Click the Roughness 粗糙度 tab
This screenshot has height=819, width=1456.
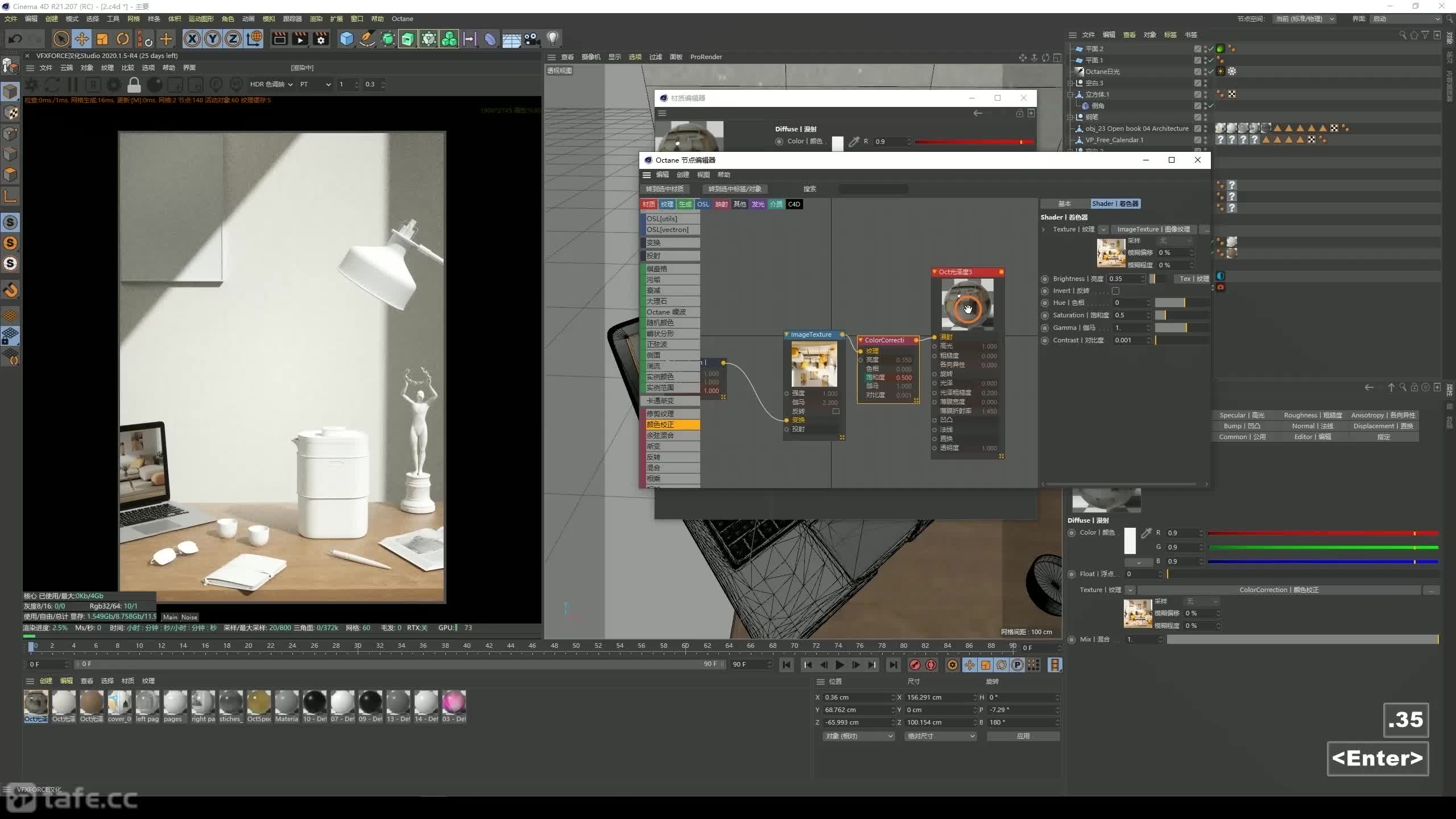pyautogui.click(x=1313, y=415)
